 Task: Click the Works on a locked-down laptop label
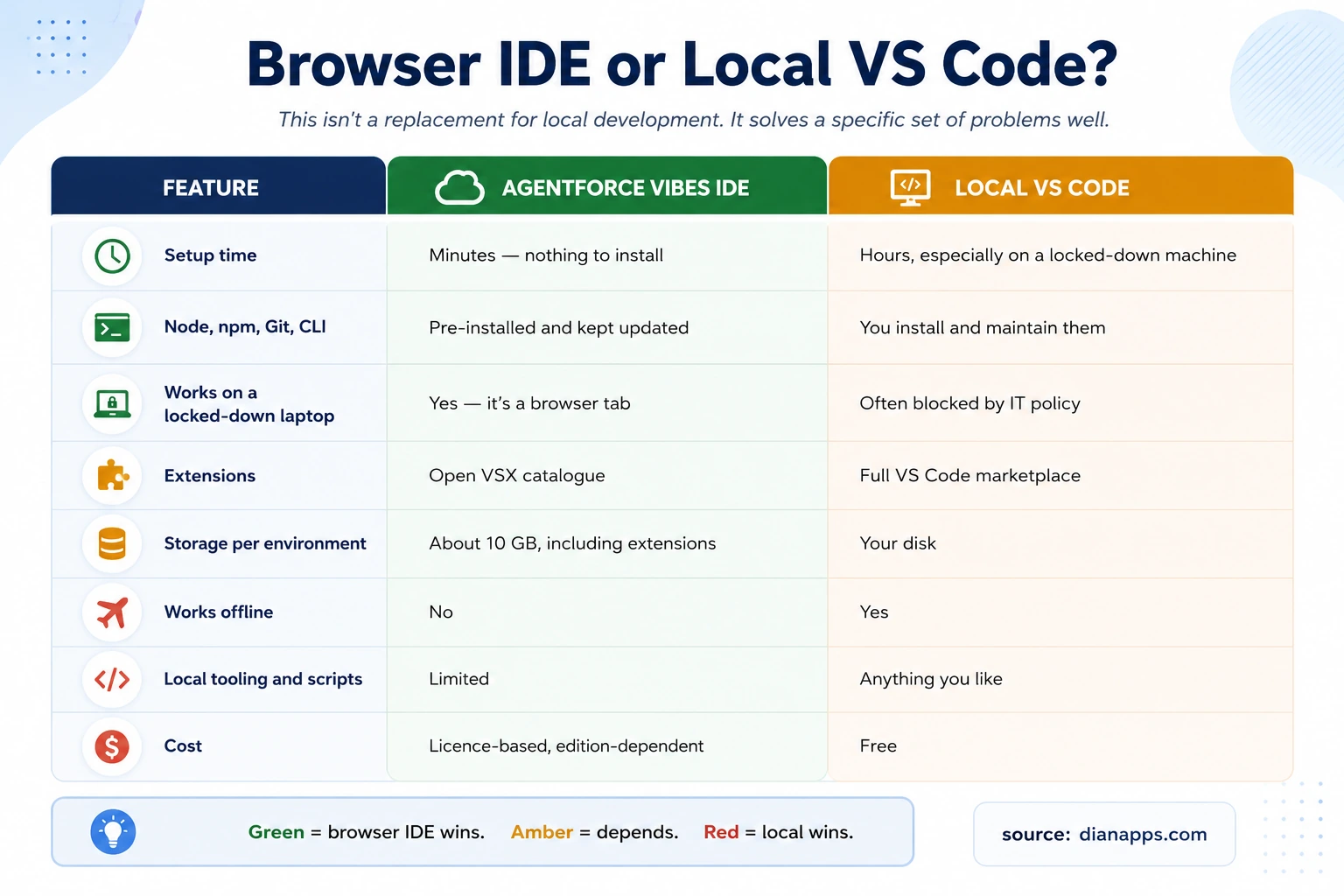(249, 404)
